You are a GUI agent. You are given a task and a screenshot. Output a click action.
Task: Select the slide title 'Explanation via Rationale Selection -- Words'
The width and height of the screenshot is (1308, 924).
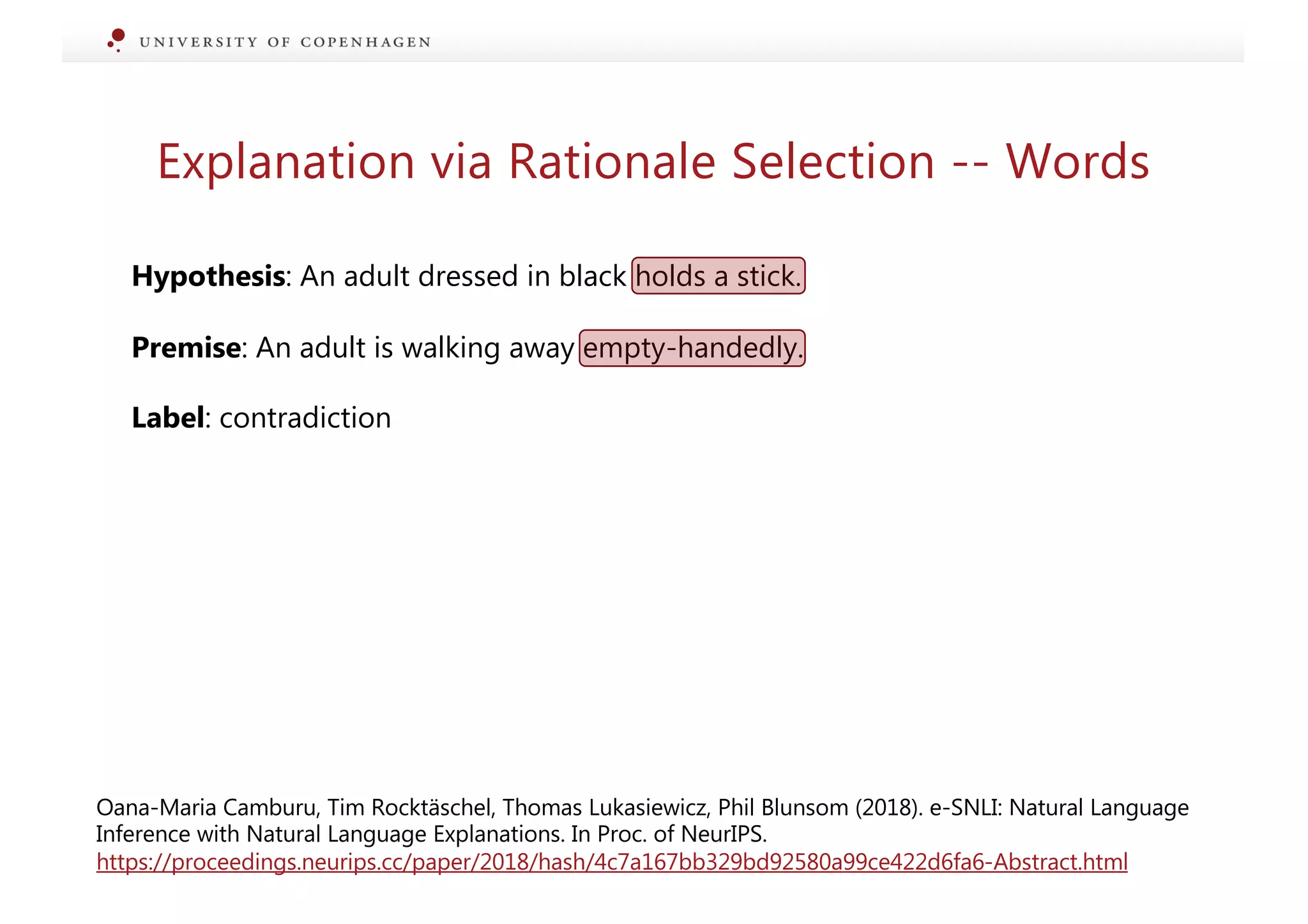[653, 162]
